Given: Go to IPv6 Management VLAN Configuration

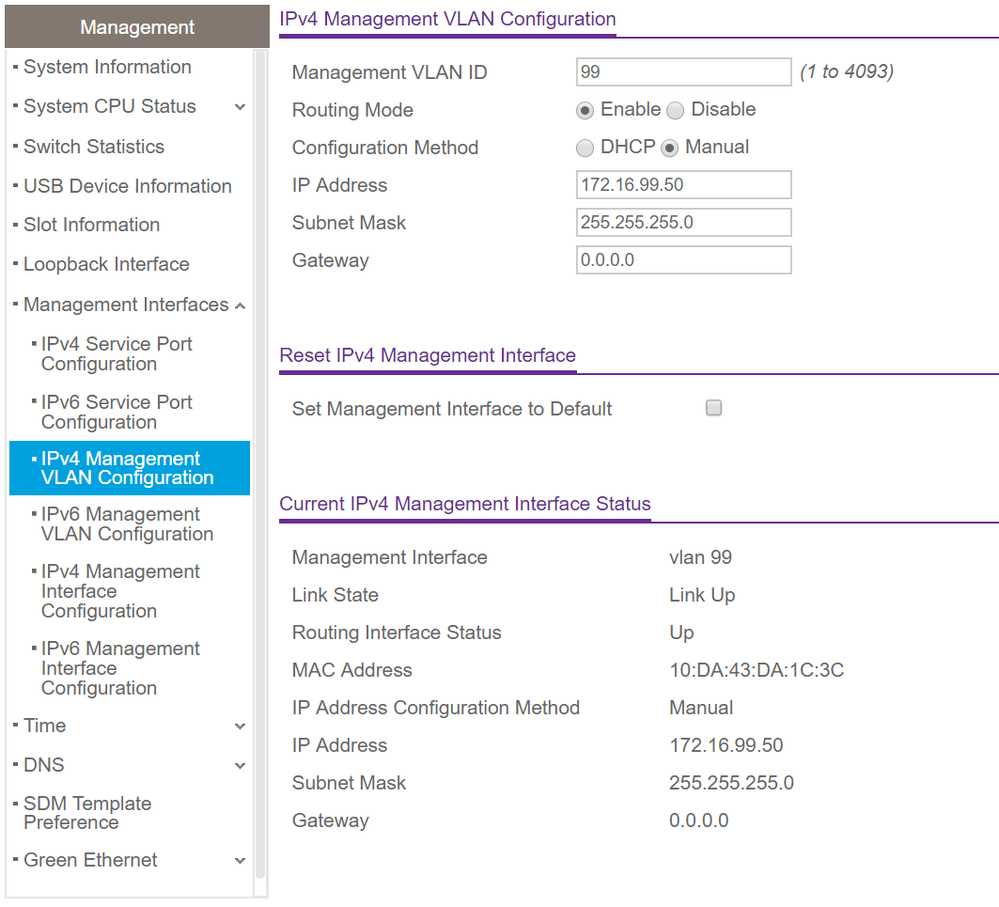Looking at the screenshot, I should coord(126,524).
